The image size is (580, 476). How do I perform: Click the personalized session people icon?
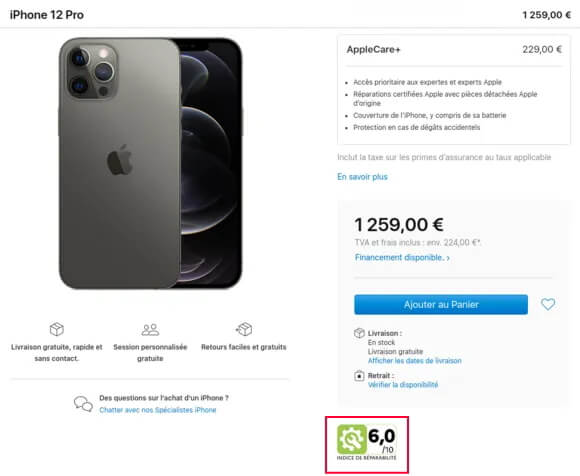click(x=150, y=330)
